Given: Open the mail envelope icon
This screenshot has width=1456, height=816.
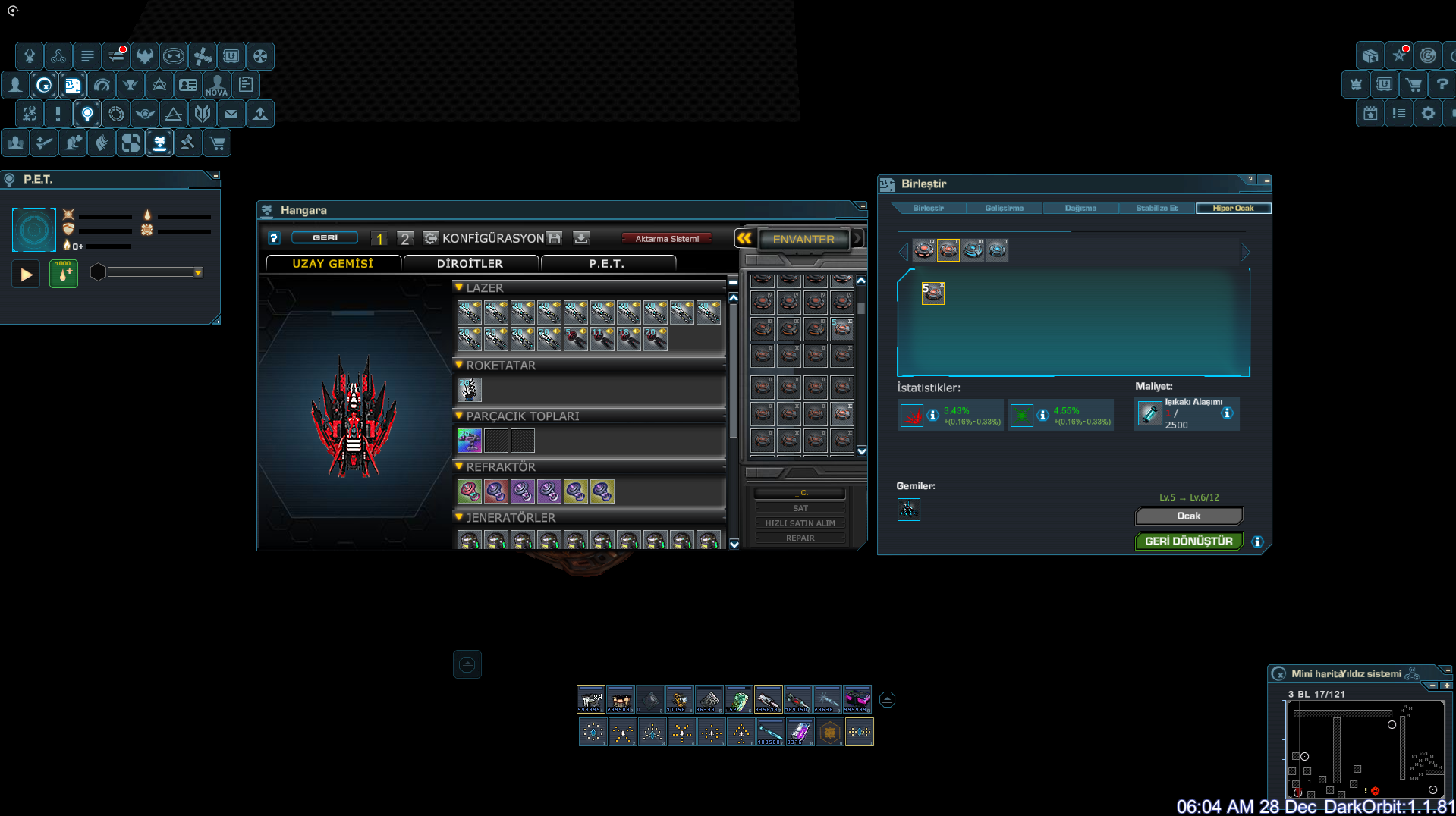Looking at the screenshot, I should pos(231,114).
